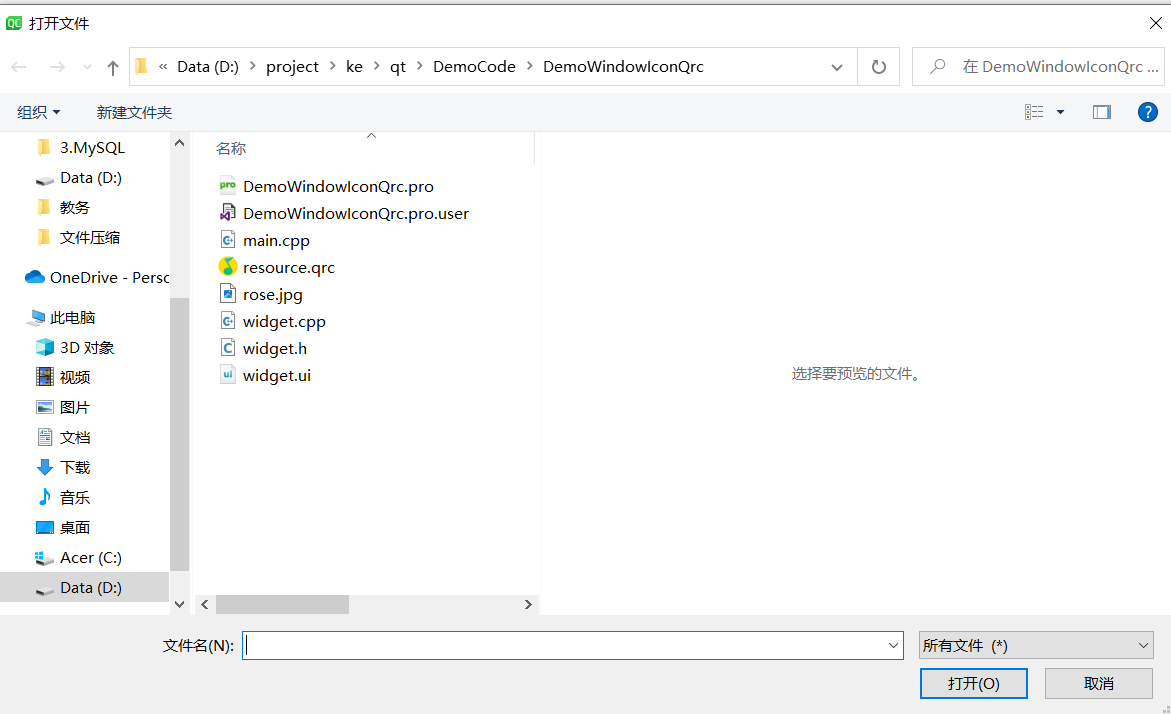
Task: Select DemoWindowIconQrc.pro file
Action: click(338, 187)
